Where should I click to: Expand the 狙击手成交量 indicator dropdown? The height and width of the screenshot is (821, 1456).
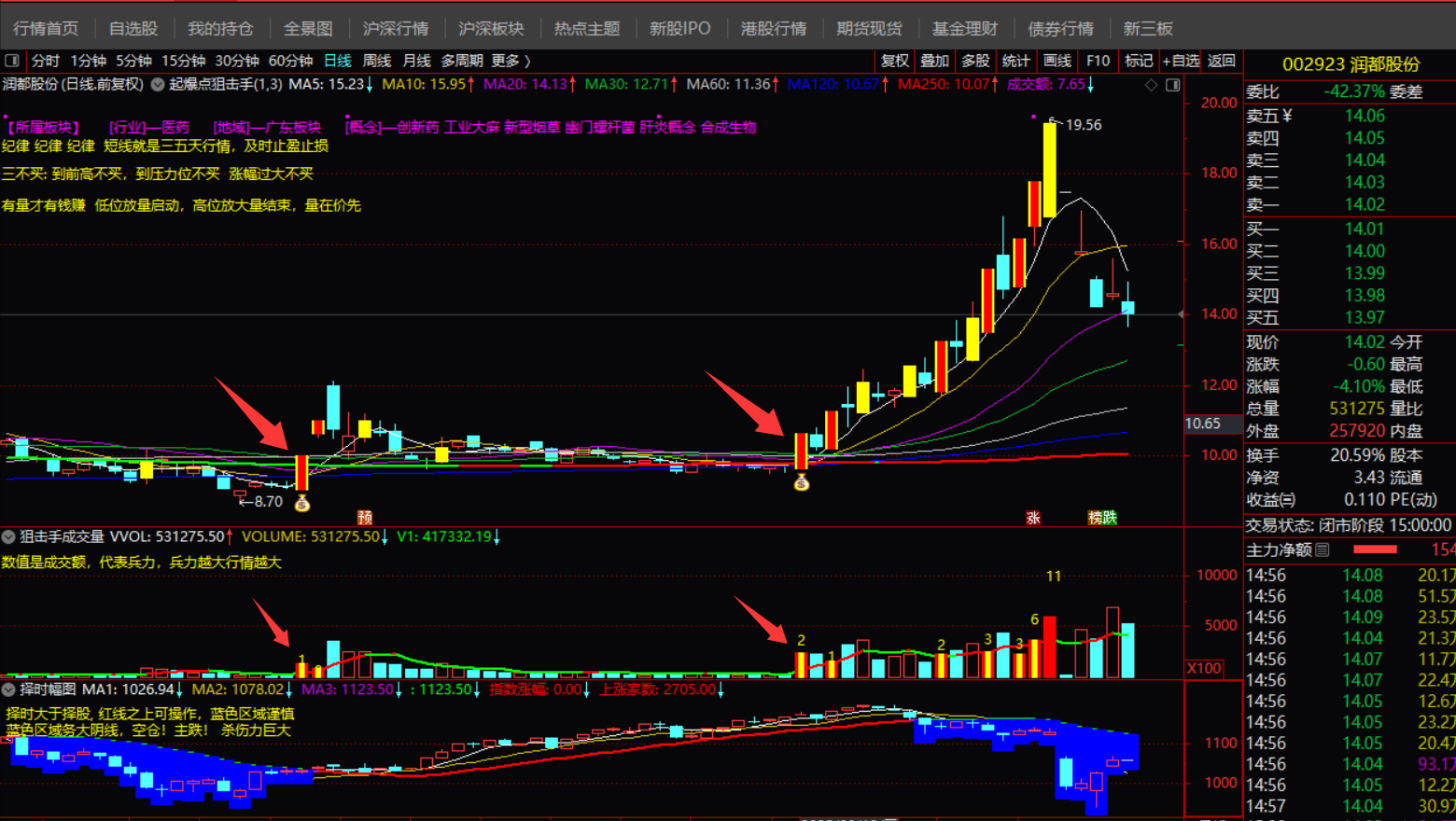8,536
